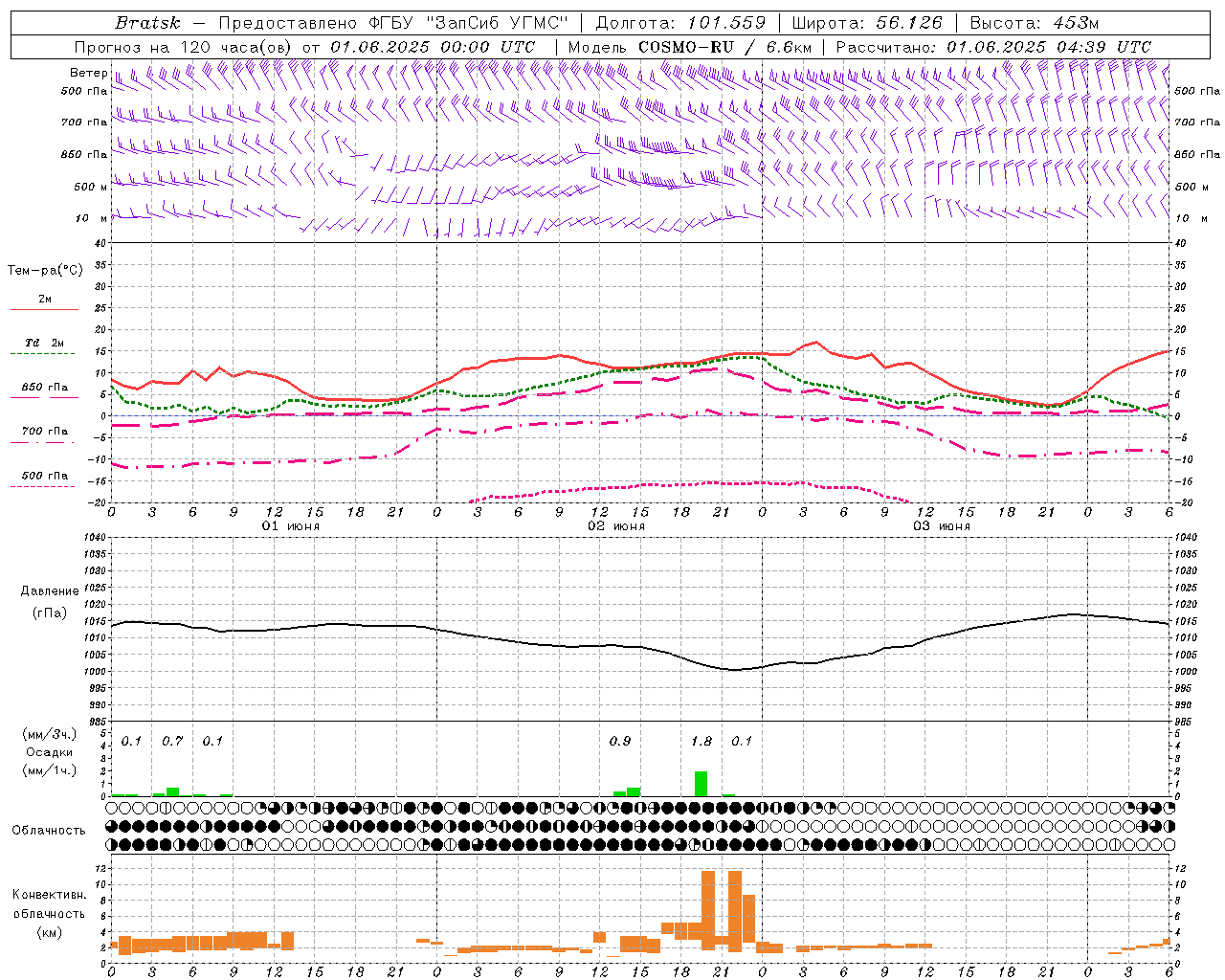Select the "Модель COSMO-RU / 6.6км" text

pyautogui.click(x=690, y=47)
